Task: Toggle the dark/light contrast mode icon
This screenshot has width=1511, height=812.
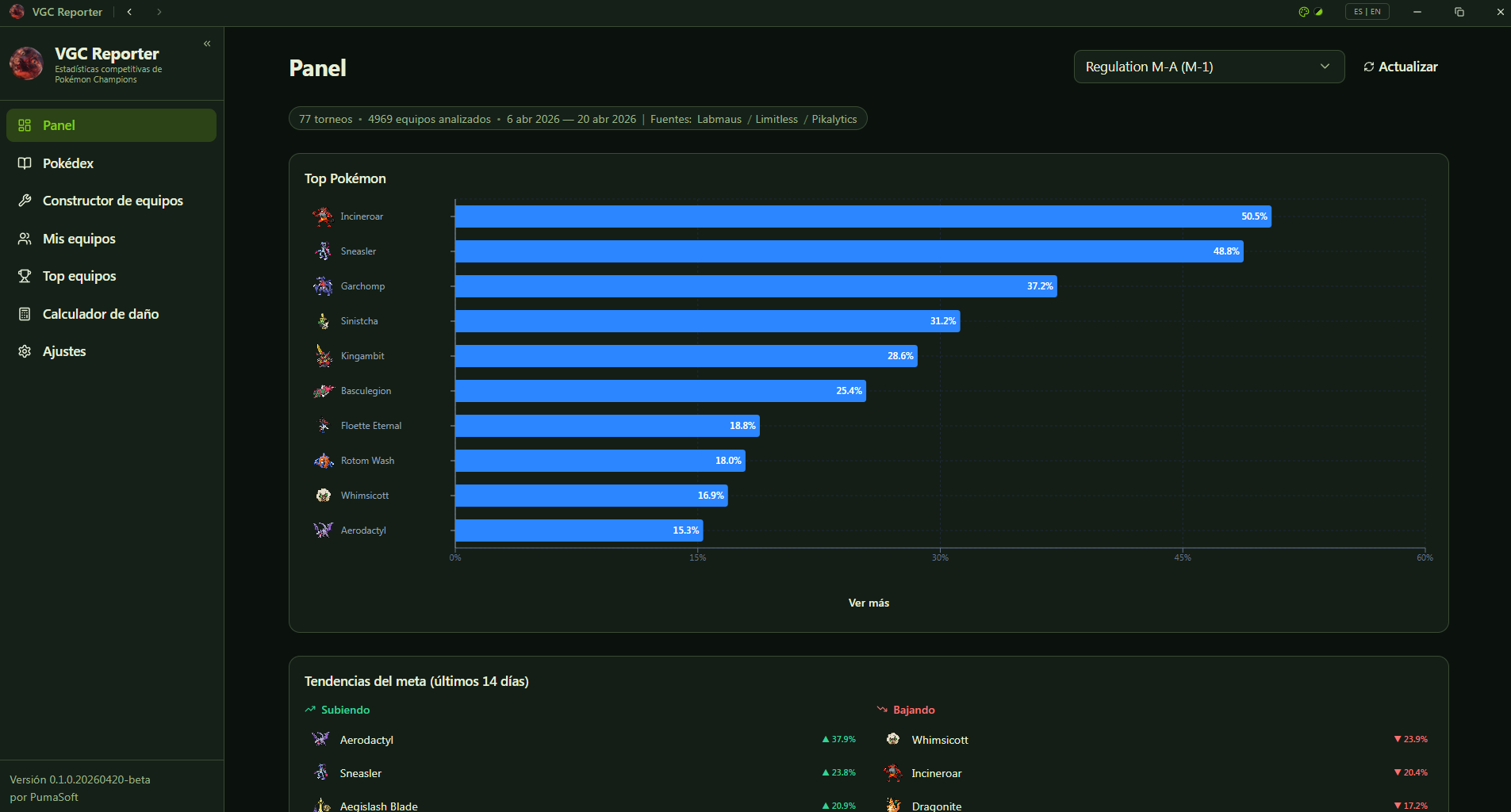Action: 1318,12
